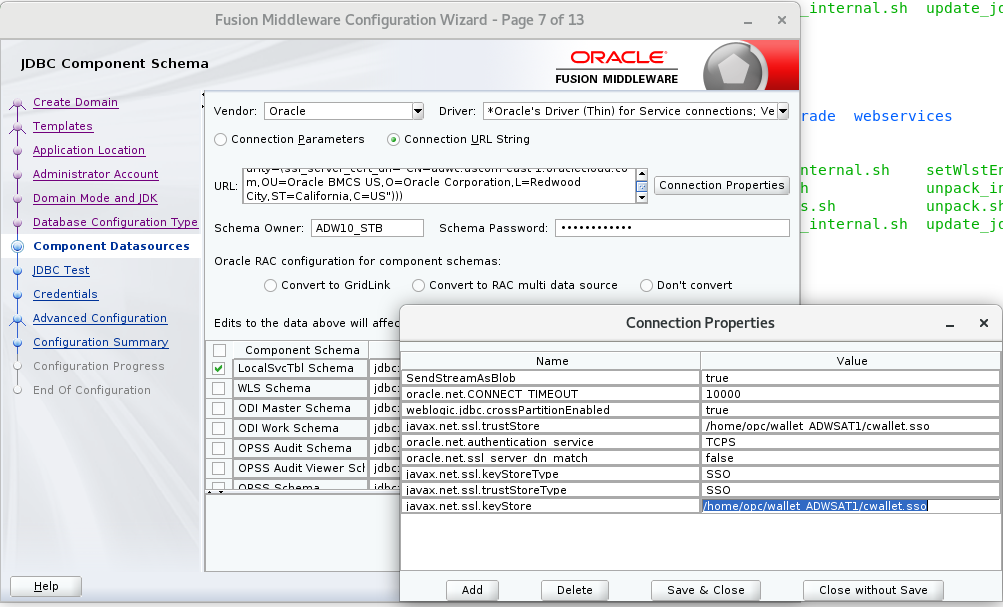Select Convert to RAC multi data source
The width and height of the screenshot is (1003, 607).
point(418,285)
